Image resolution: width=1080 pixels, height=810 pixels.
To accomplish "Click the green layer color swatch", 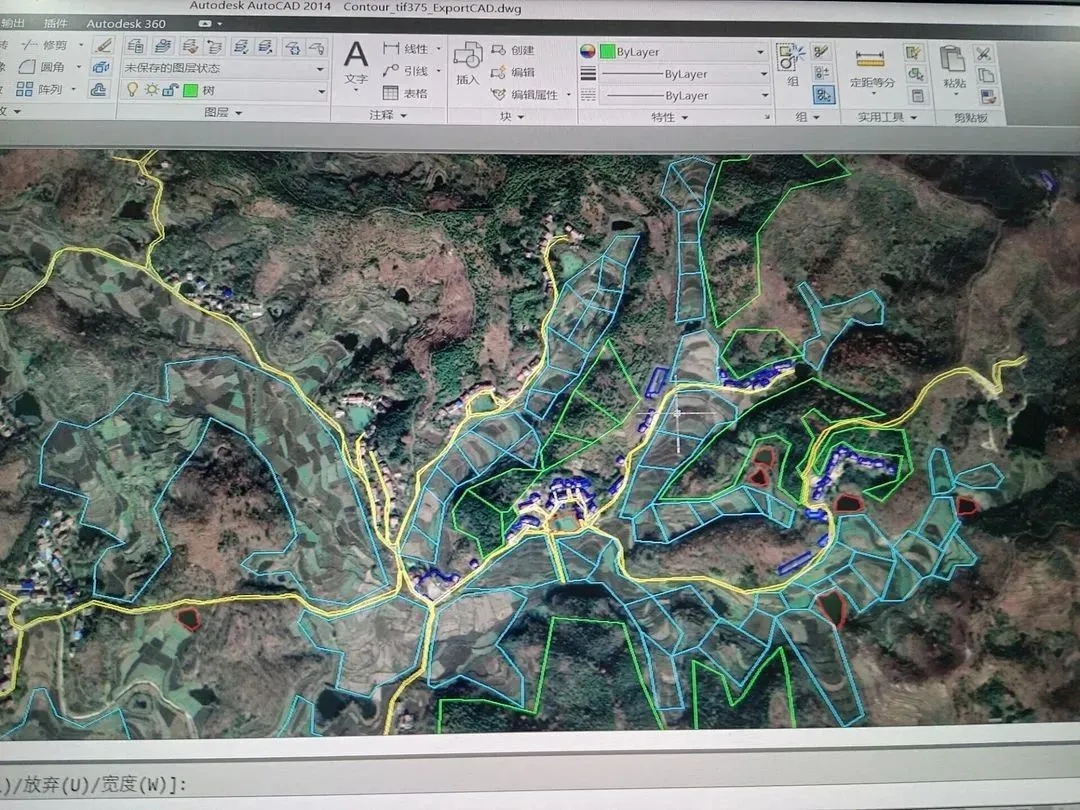I will (190, 90).
